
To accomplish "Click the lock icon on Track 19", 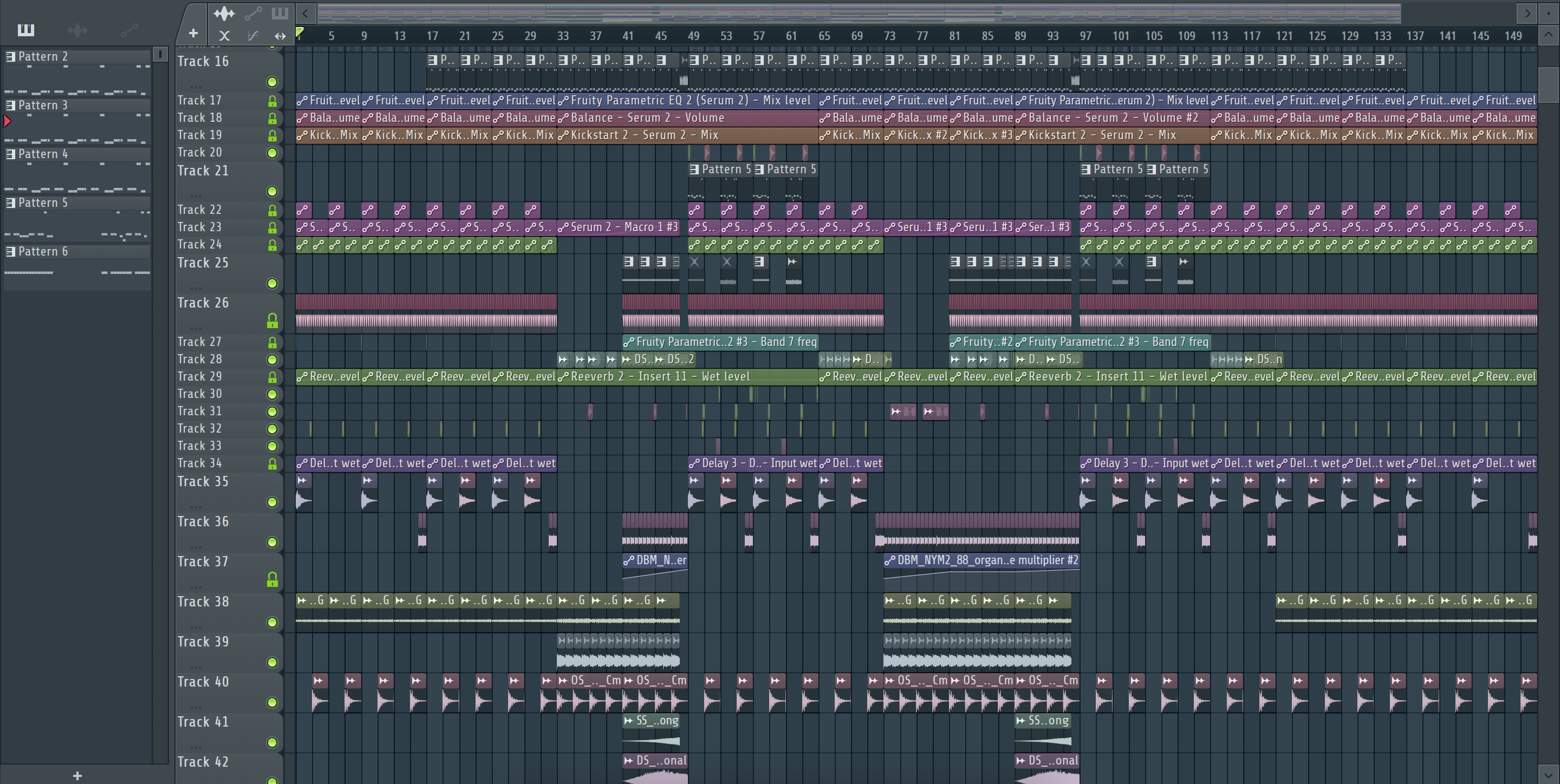I will (272, 135).
